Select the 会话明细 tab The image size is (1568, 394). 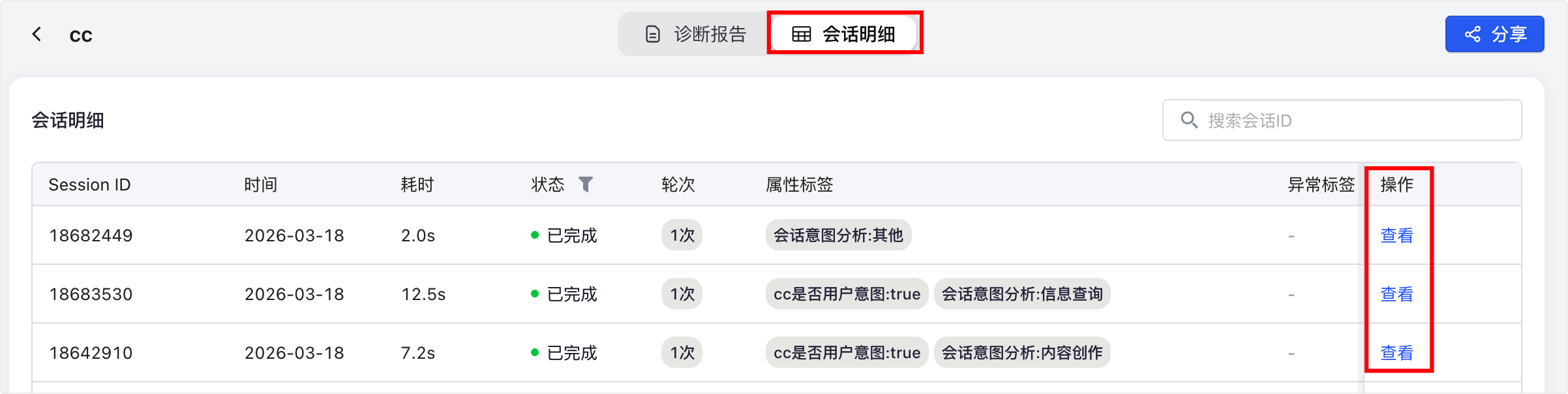(x=844, y=34)
